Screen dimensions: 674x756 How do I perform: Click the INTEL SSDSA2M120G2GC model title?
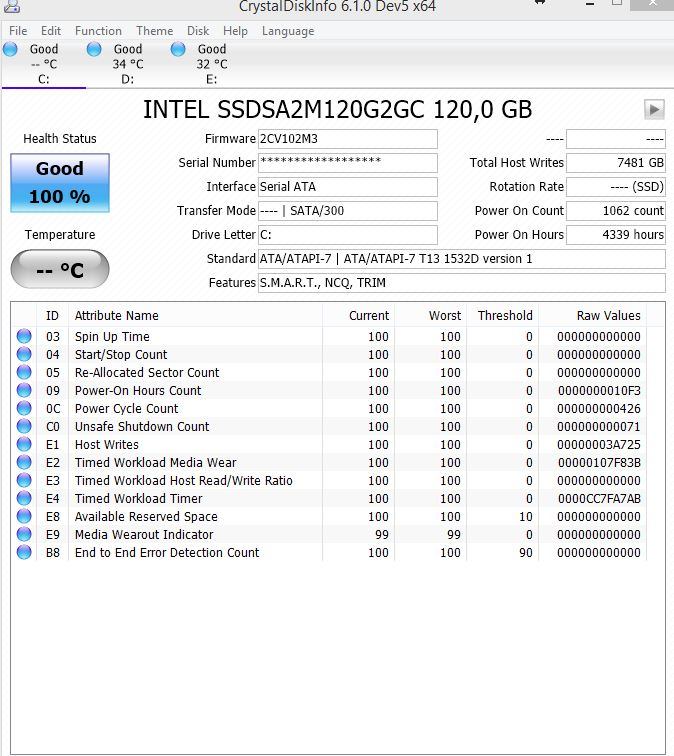click(x=337, y=109)
